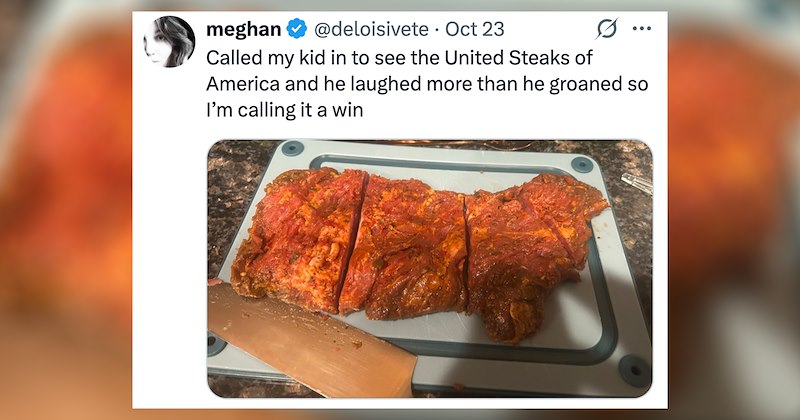Open meghan's profile avatar picture
This screenshot has width=800, height=420.
[169, 42]
